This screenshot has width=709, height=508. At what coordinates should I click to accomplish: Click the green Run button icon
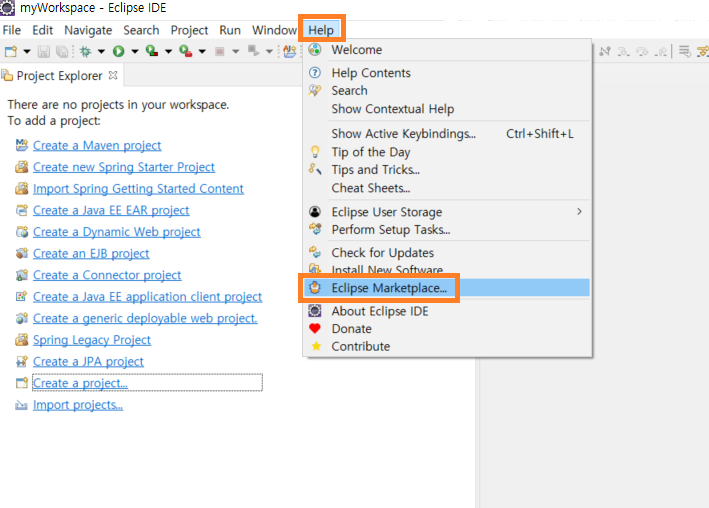point(118,52)
